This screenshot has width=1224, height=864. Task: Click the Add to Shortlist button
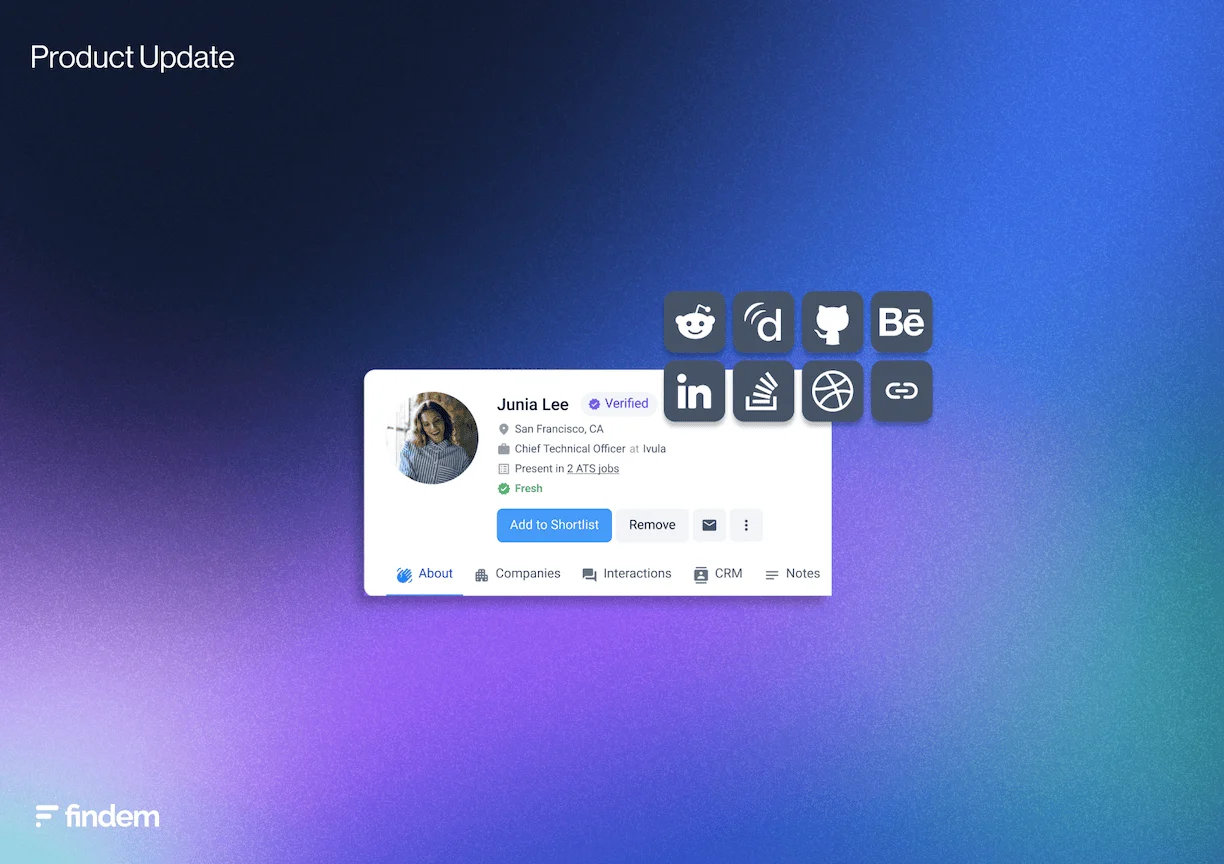point(554,525)
